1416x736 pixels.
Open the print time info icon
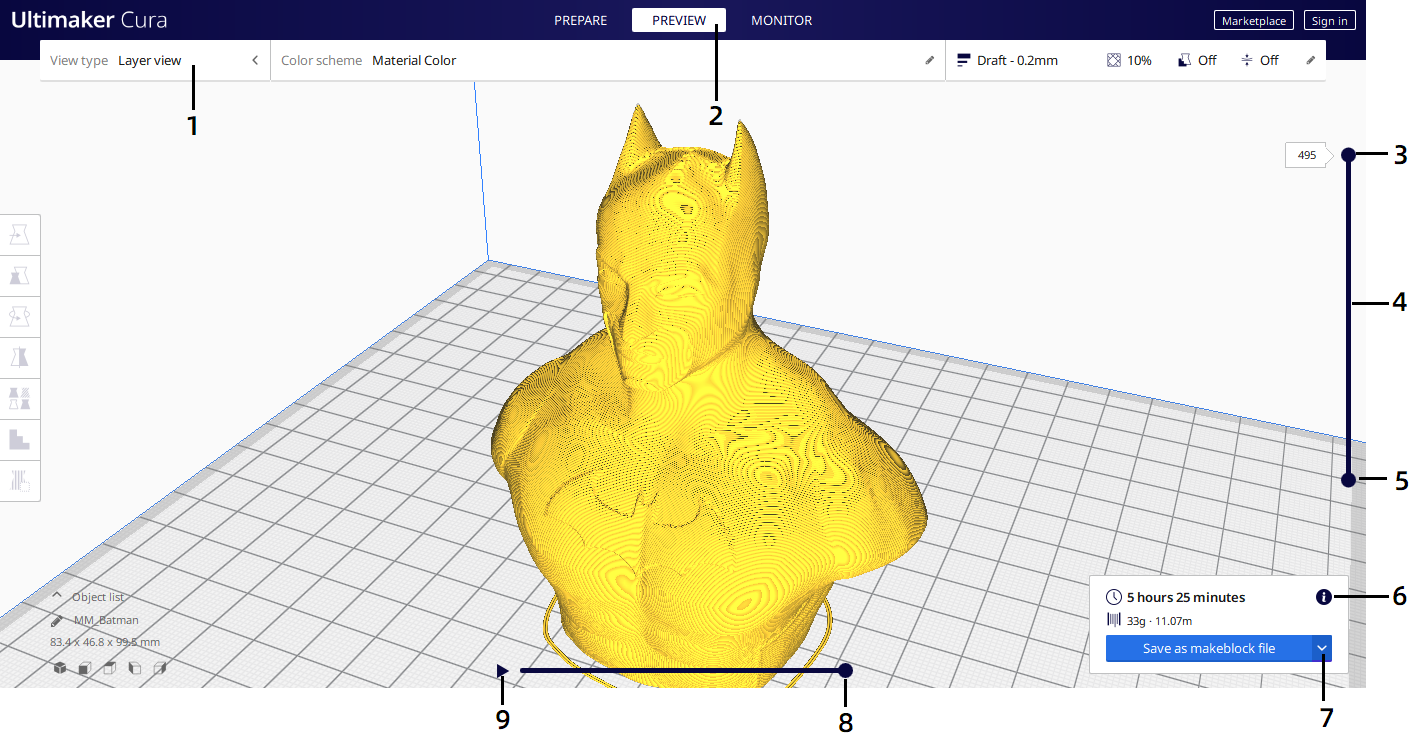coord(1324,597)
